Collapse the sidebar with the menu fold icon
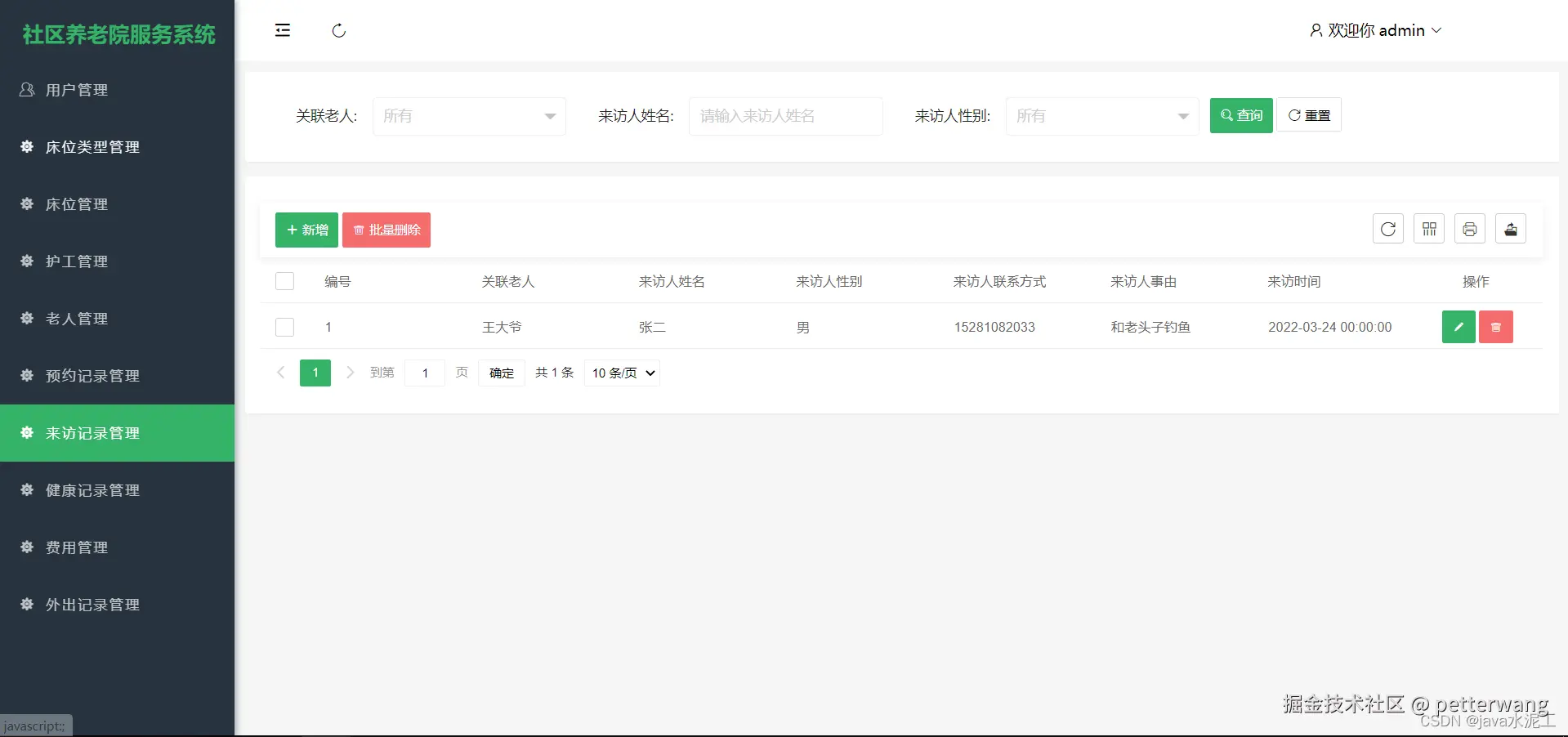Image resolution: width=1568 pixels, height=737 pixels. pos(283,31)
